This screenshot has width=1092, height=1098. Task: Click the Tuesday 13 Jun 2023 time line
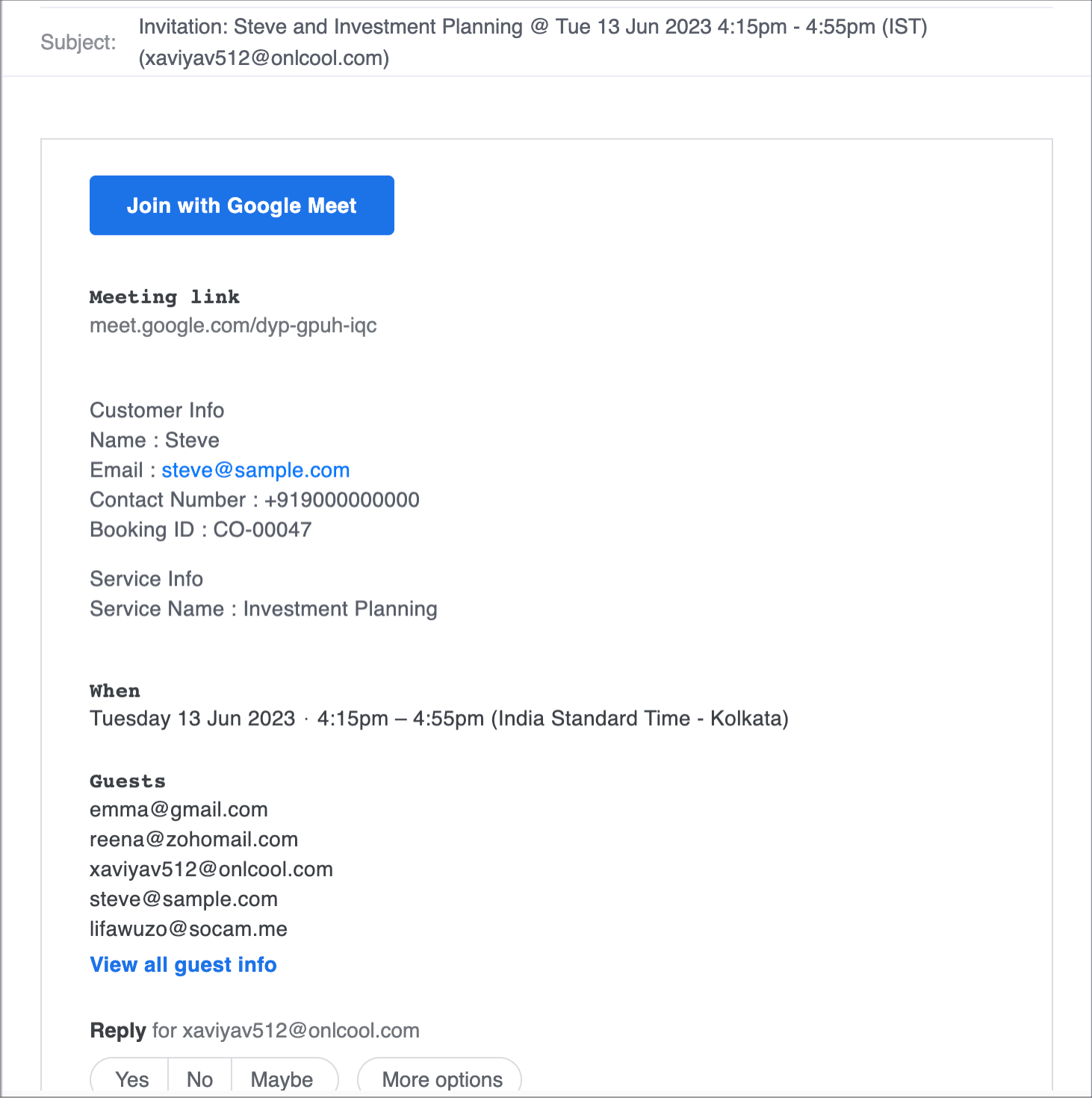(x=438, y=719)
